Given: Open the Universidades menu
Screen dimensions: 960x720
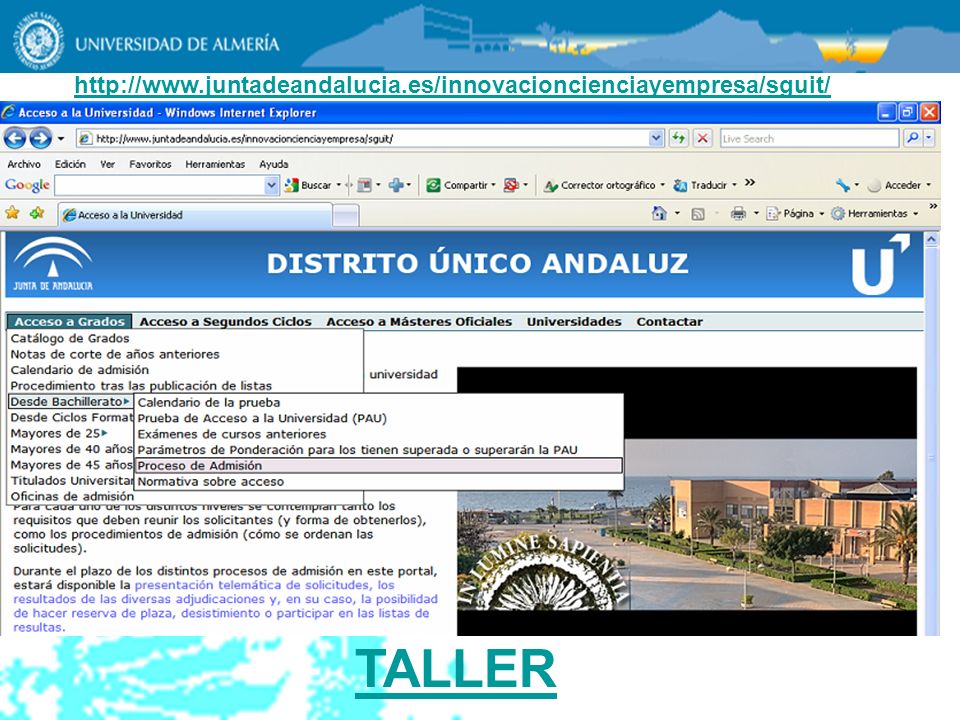Looking at the screenshot, I should pos(574,321).
